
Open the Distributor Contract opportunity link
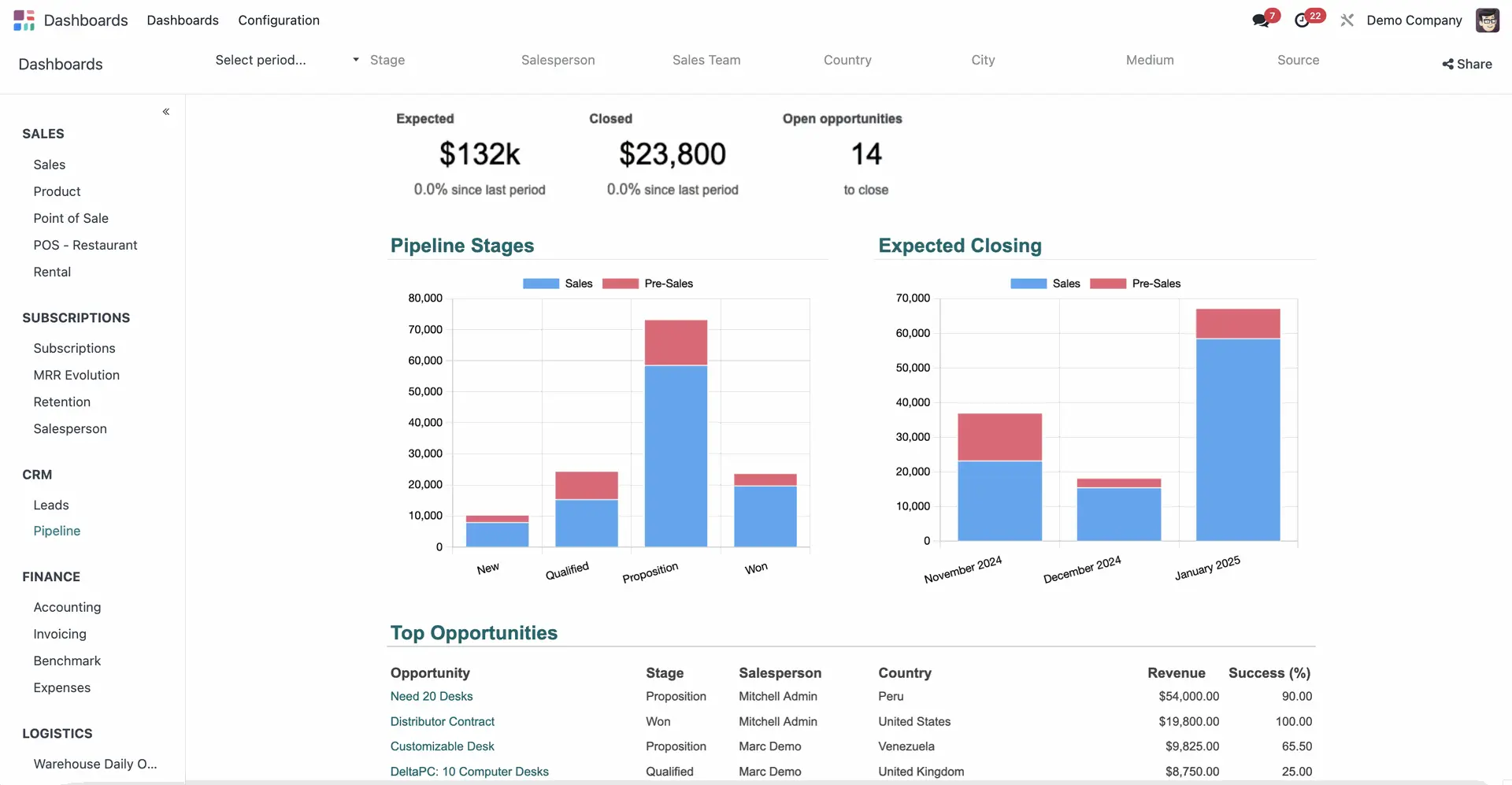(443, 722)
